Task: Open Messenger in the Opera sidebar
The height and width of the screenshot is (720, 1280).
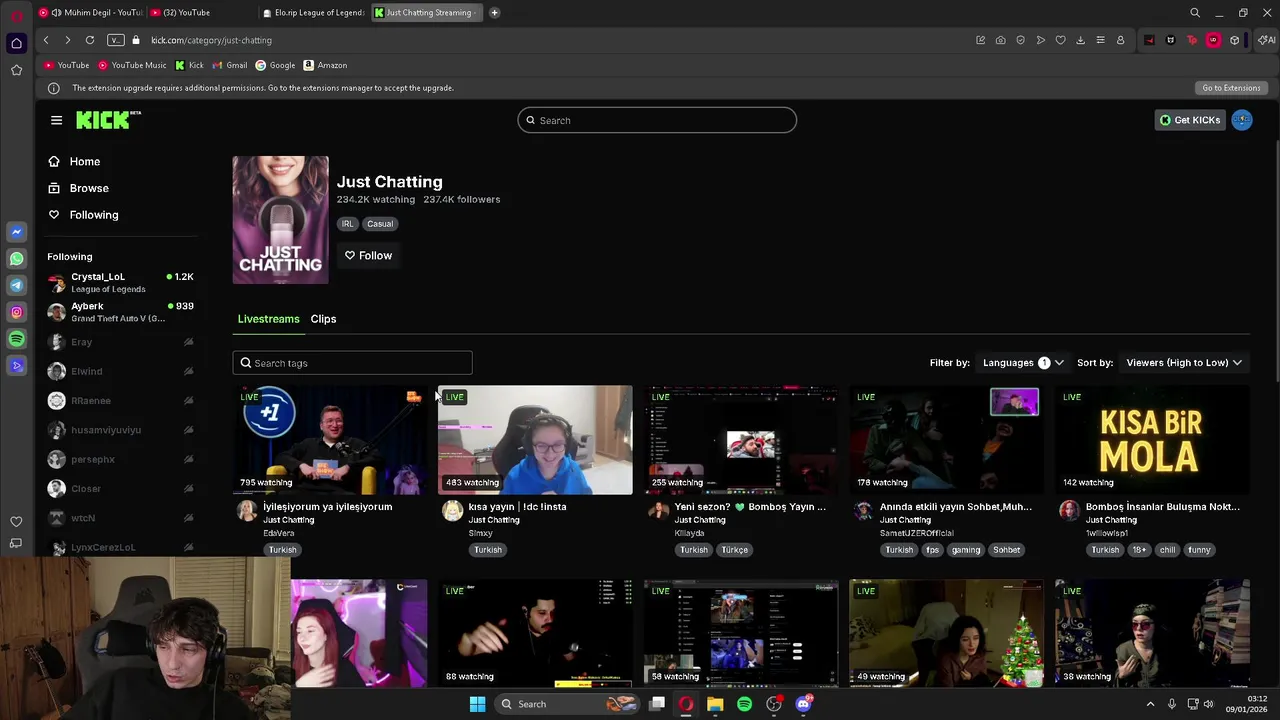Action: pyautogui.click(x=16, y=231)
